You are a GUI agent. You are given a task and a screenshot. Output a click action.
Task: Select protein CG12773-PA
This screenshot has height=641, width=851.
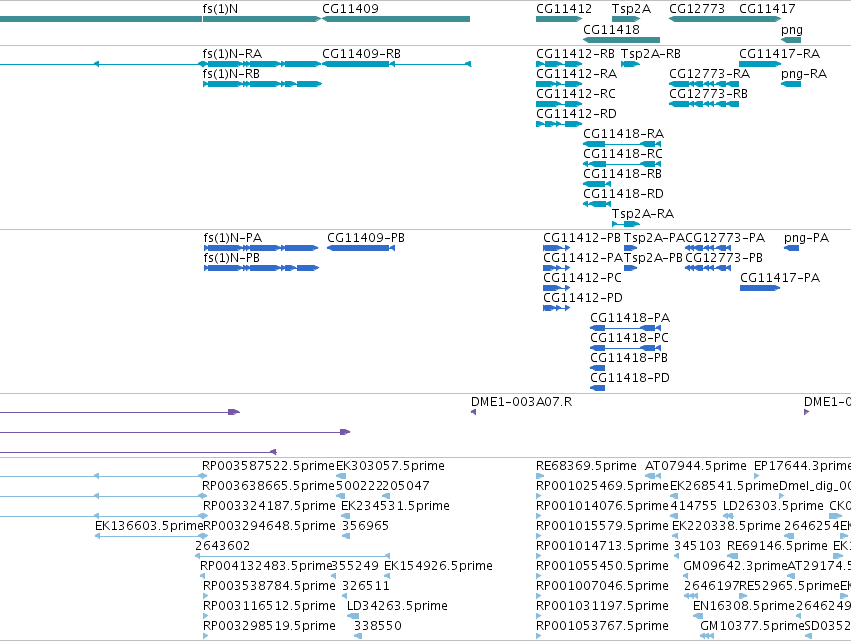[x=708, y=248]
